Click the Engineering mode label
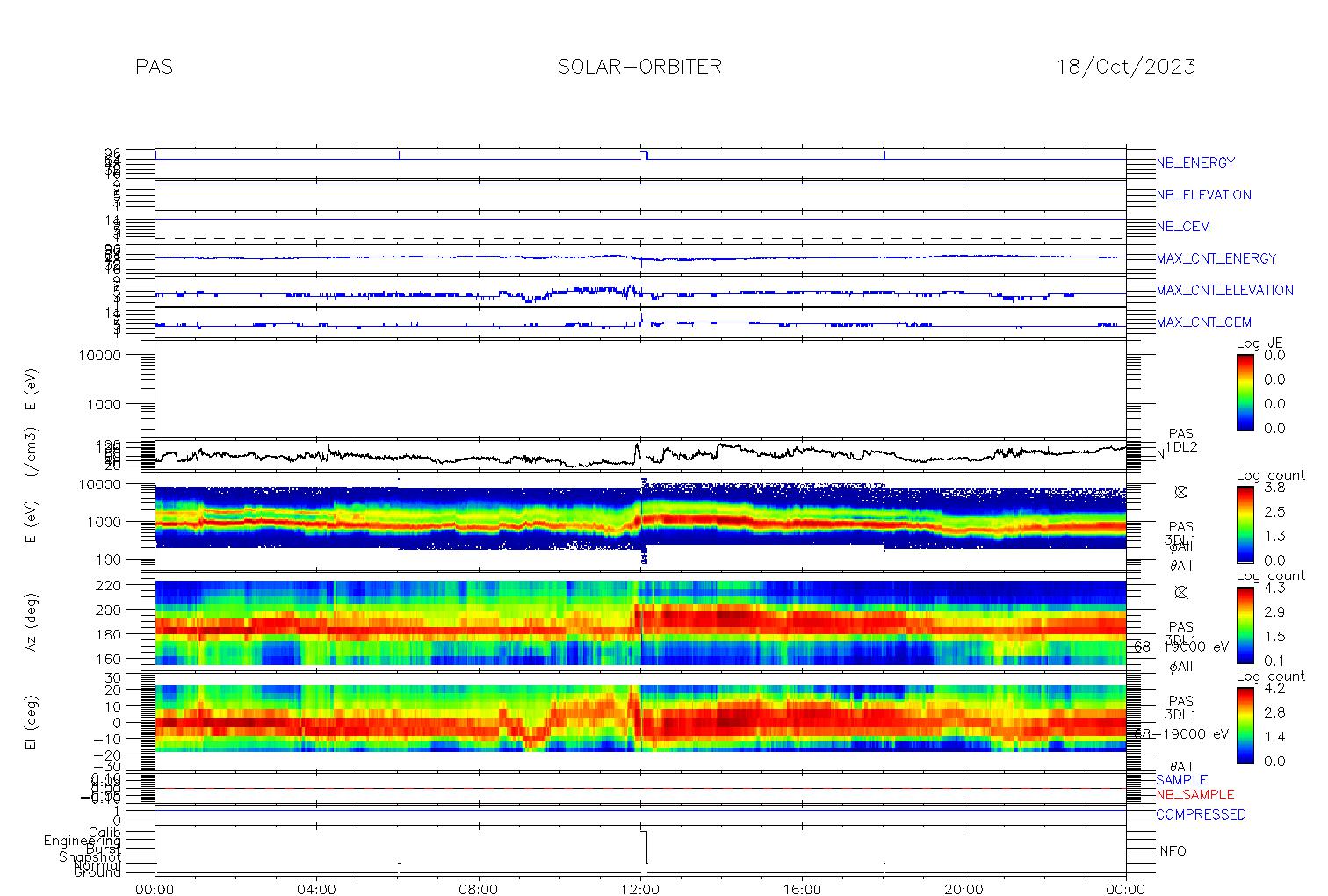This screenshot has height=896, width=1328. tap(83, 842)
